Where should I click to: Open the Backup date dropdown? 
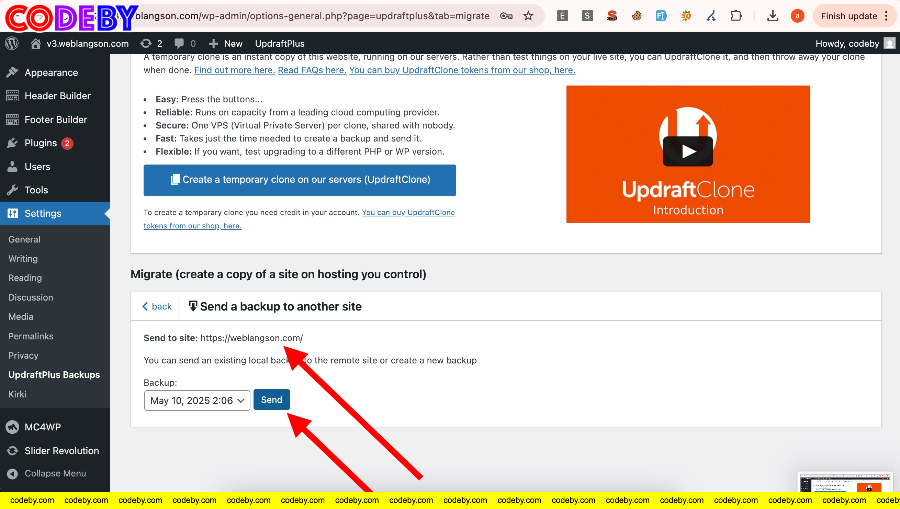click(x=197, y=401)
